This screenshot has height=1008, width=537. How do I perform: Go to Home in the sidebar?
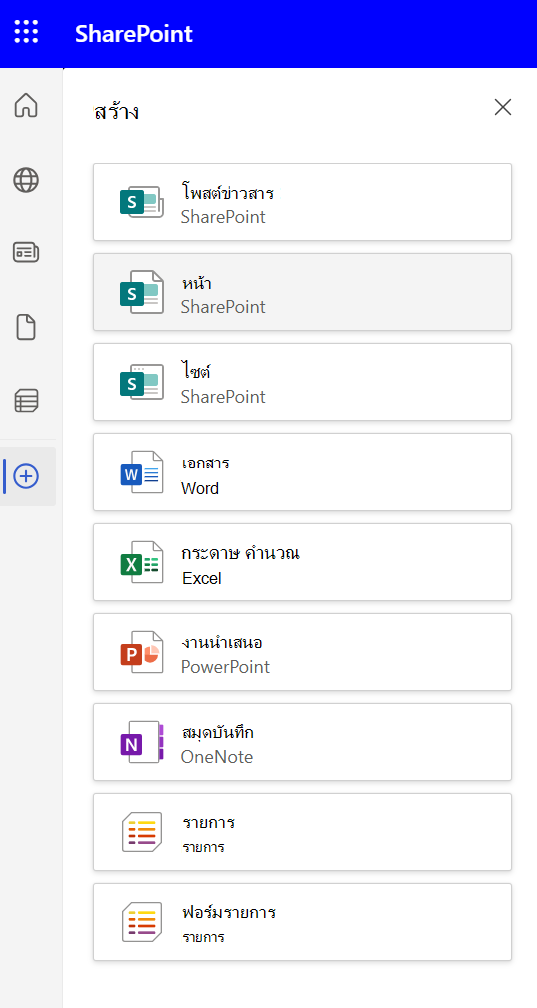(x=26, y=105)
